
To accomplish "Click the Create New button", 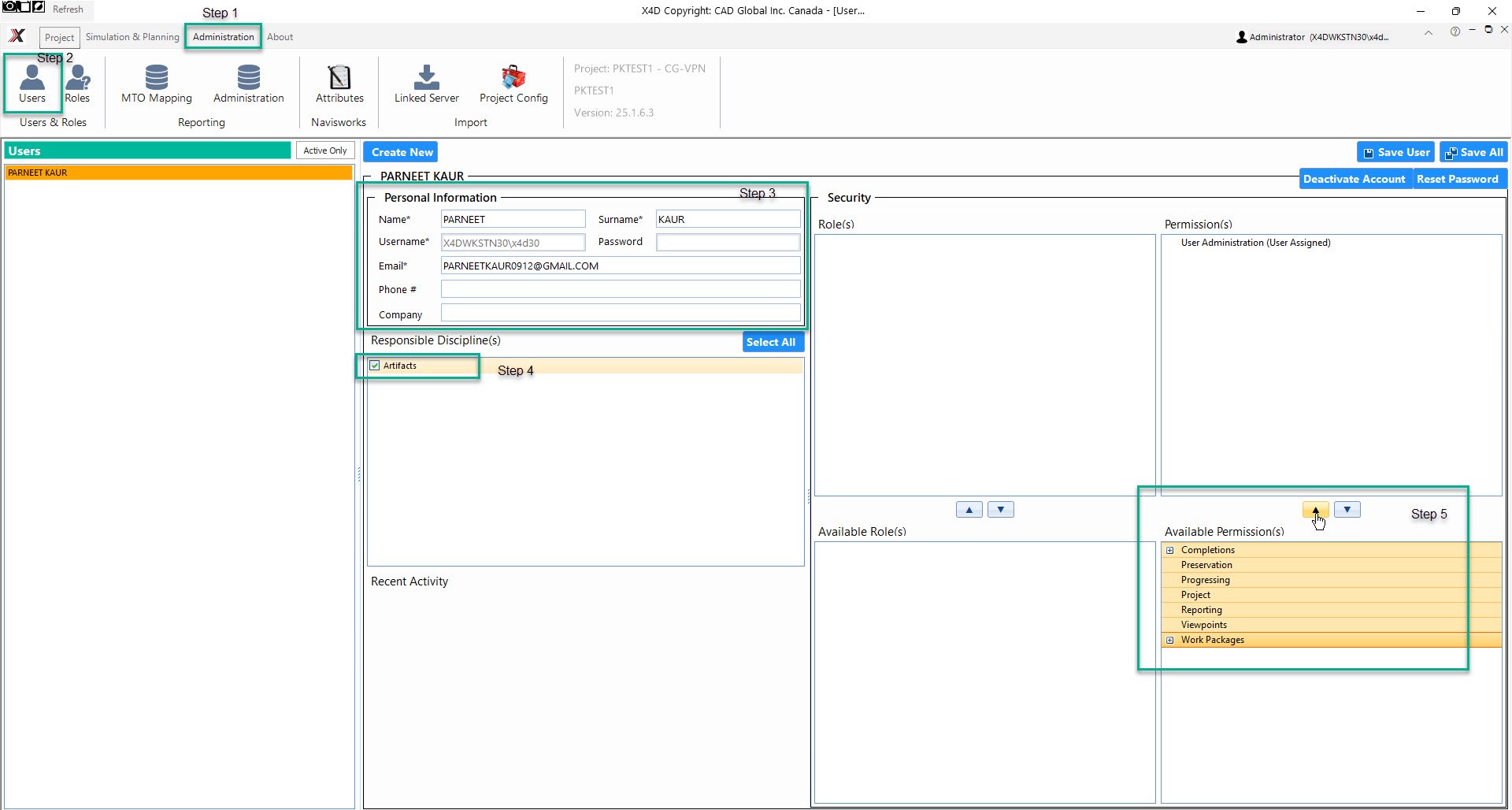I will 402,152.
